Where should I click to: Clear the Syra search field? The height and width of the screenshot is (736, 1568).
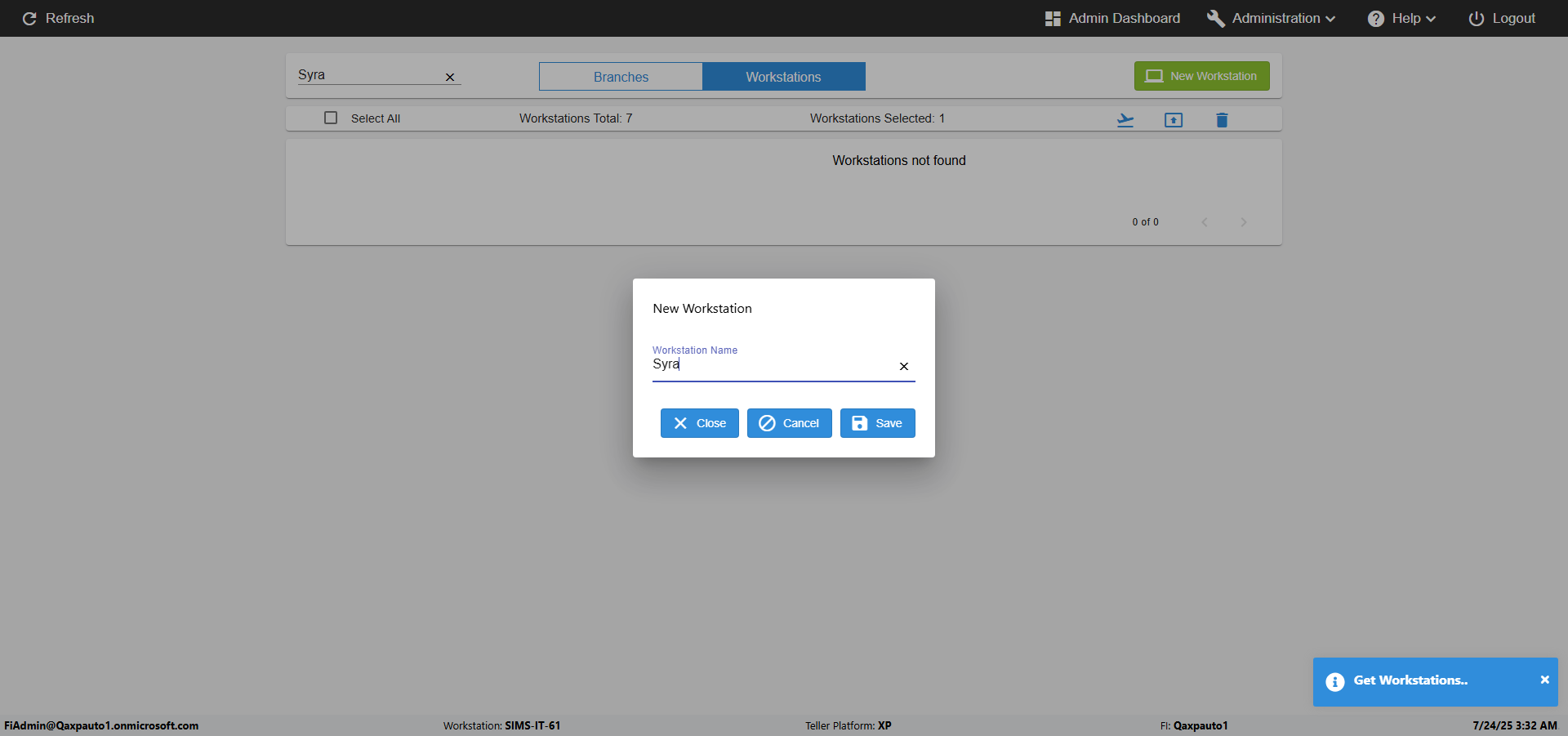449,77
